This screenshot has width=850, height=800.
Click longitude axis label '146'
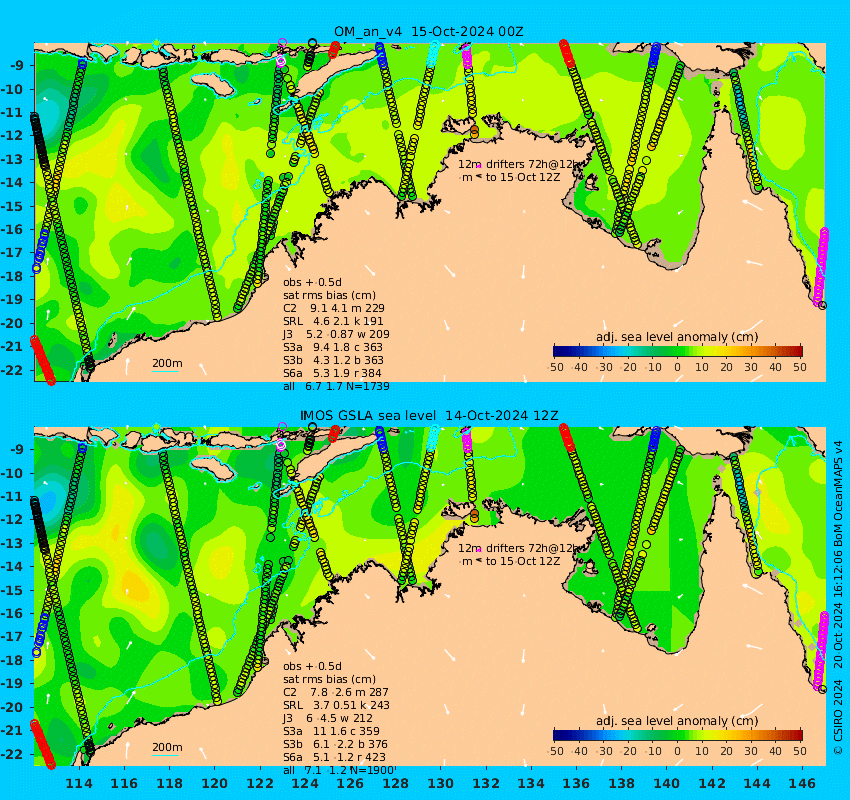(x=802, y=784)
